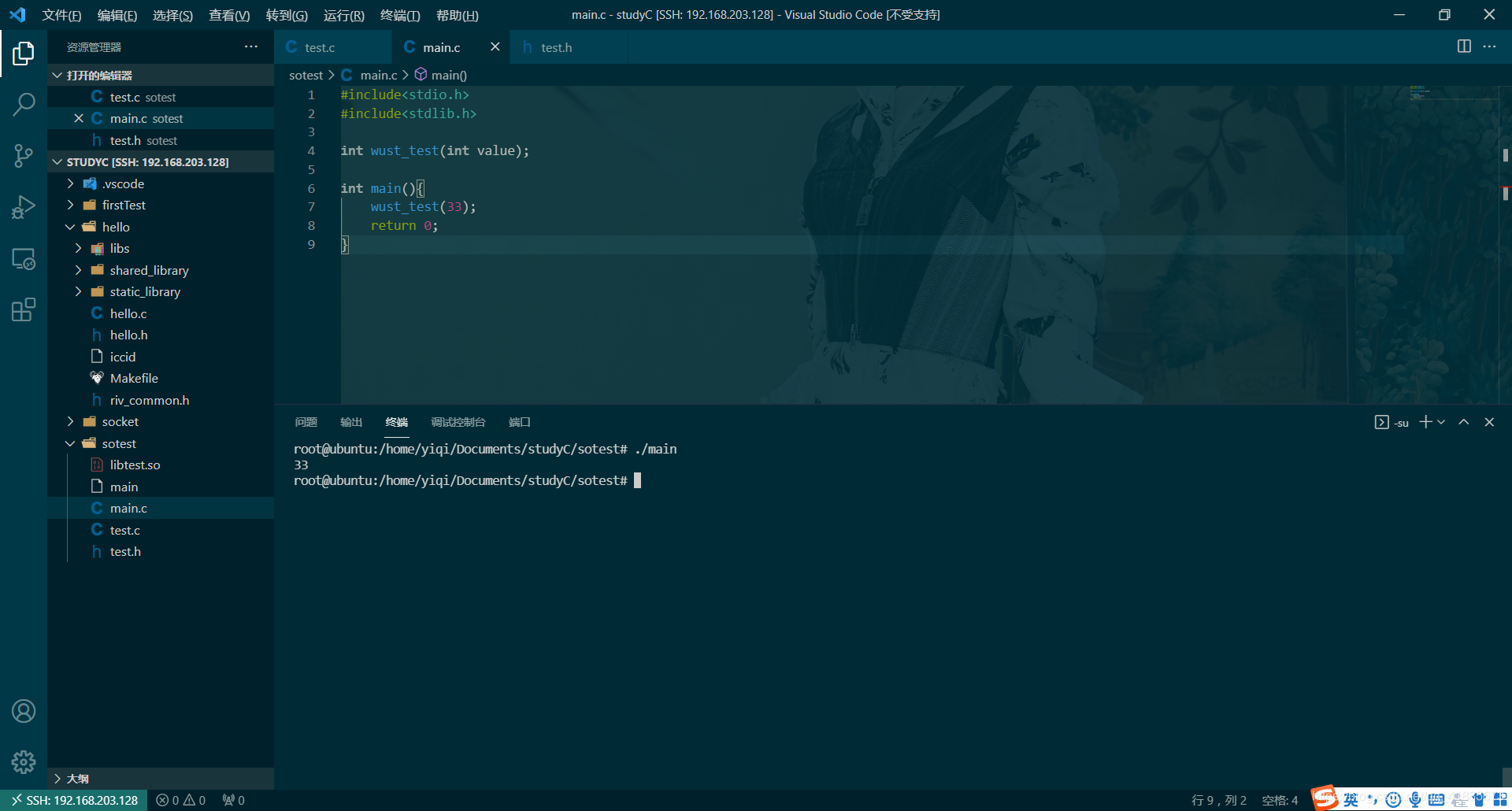Switch to Problems panel tab
The height and width of the screenshot is (811, 1512).
tap(306, 422)
